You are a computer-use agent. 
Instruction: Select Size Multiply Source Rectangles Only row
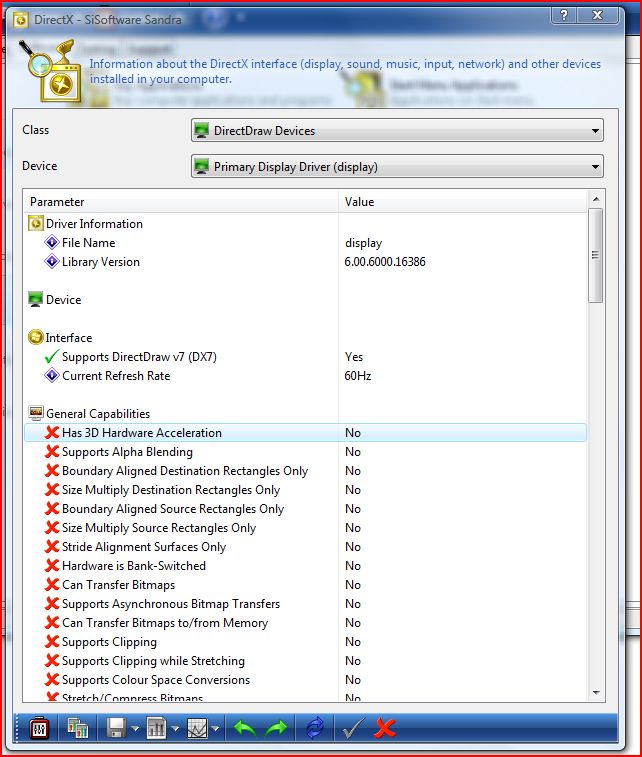click(306, 528)
